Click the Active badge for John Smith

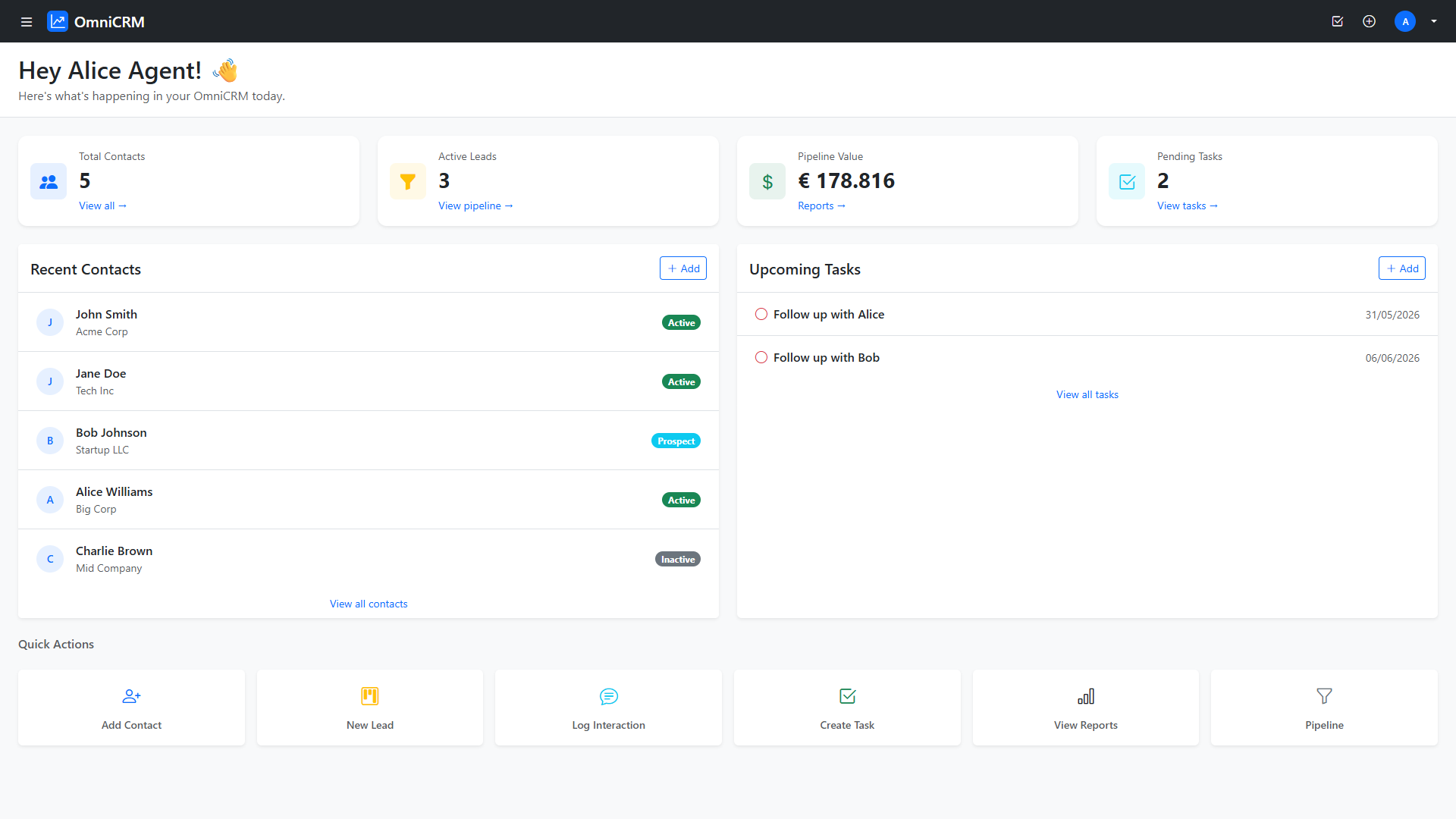(681, 322)
